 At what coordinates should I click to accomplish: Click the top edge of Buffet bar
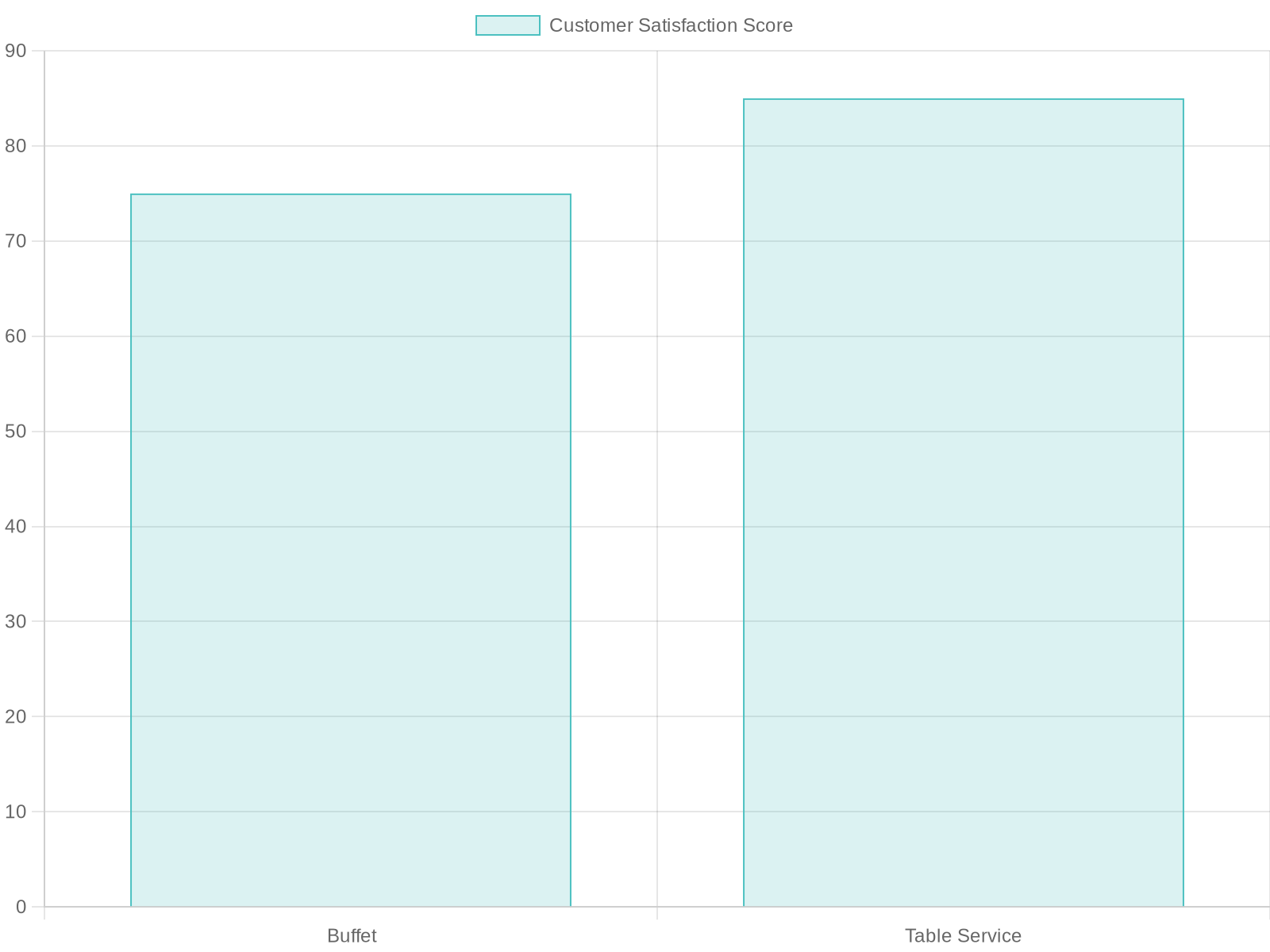click(x=351, y=194)
